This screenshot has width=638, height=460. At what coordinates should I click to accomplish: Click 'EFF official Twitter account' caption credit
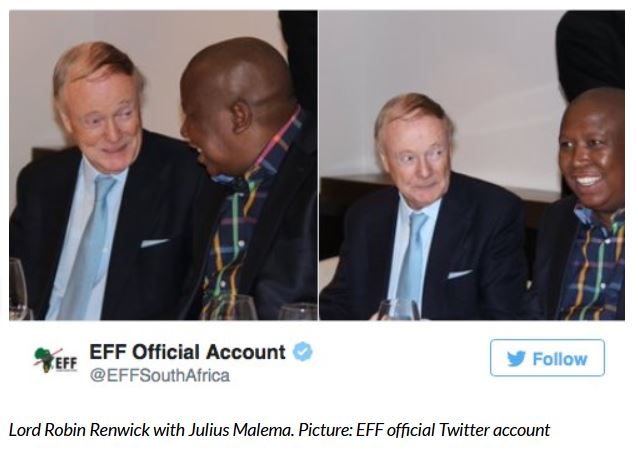tap(453, 430)
